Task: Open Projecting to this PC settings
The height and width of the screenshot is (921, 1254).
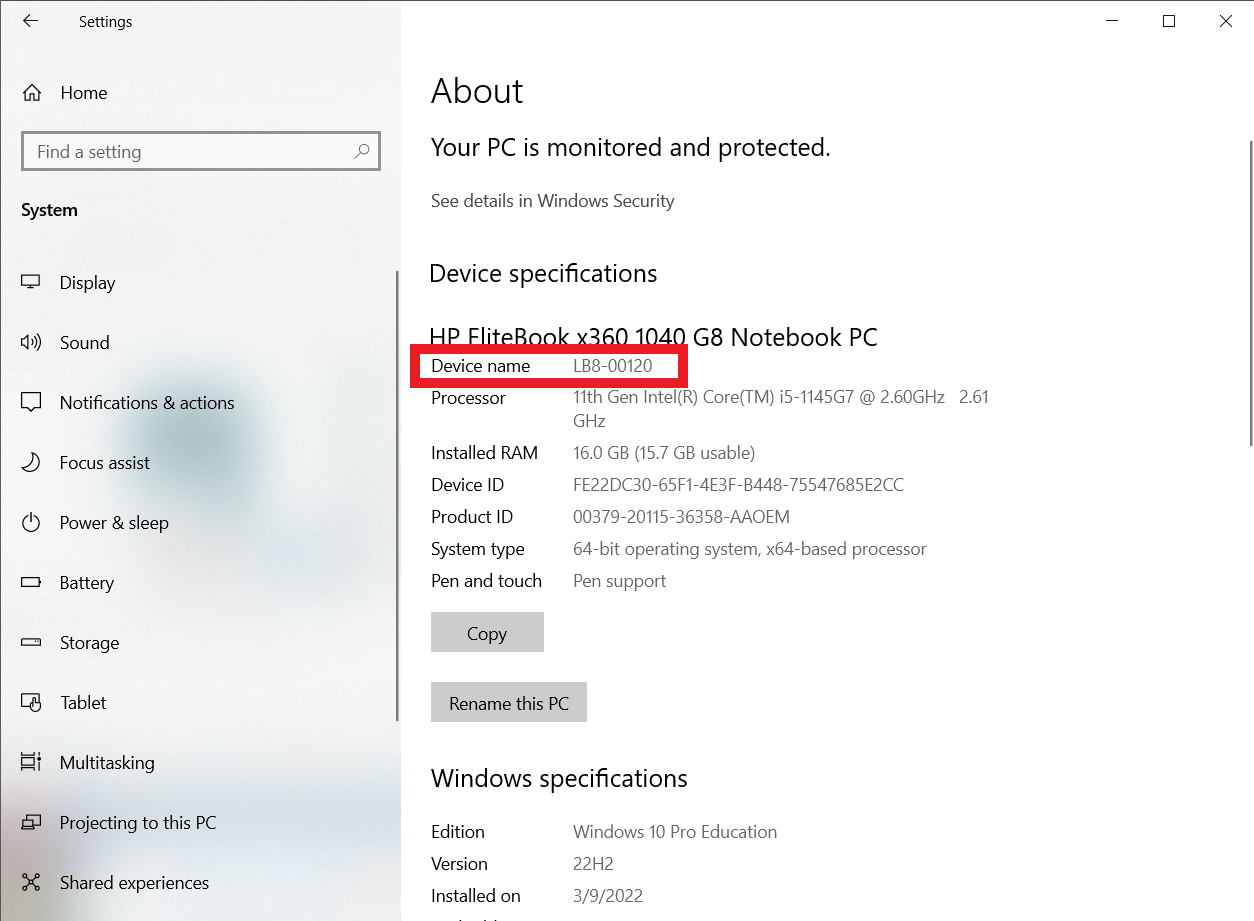Action: 138,822
